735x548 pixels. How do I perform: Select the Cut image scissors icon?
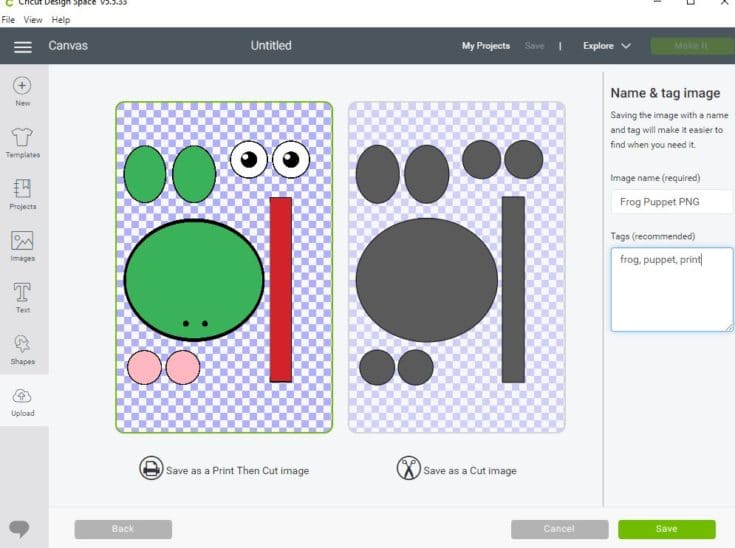(x=408, y=468)
